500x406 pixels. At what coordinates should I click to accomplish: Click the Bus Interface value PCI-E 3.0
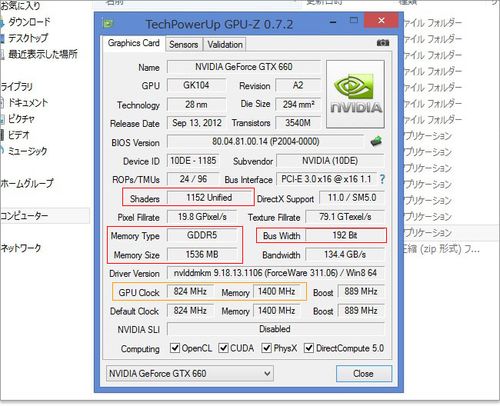pyautogui.click(x=326, y=179)
